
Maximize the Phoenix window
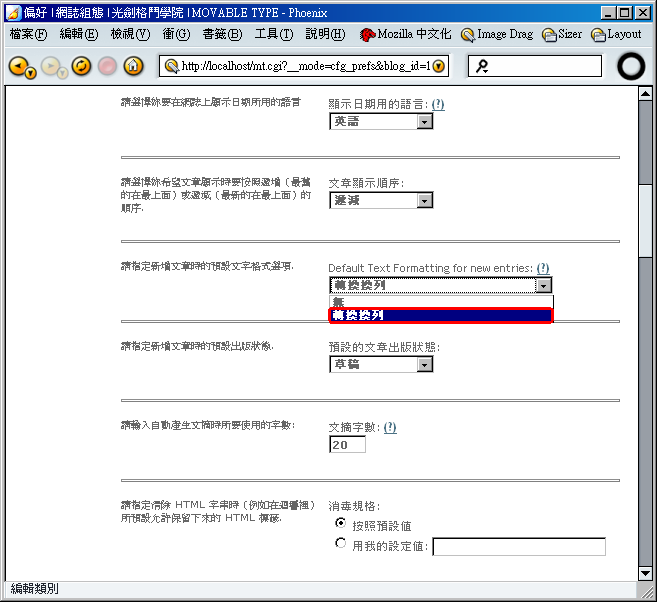624,13
